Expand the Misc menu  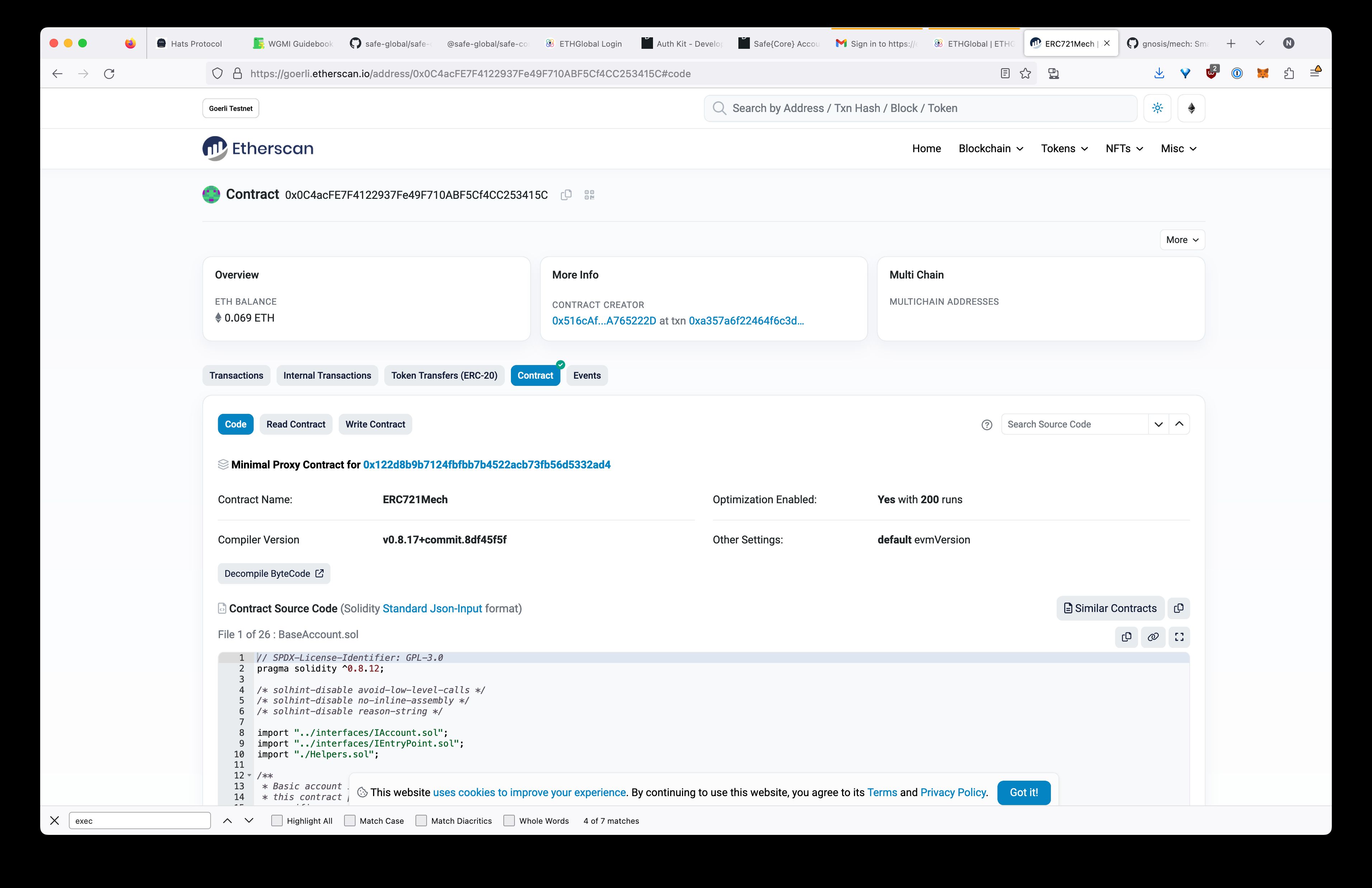point(1178,149)
